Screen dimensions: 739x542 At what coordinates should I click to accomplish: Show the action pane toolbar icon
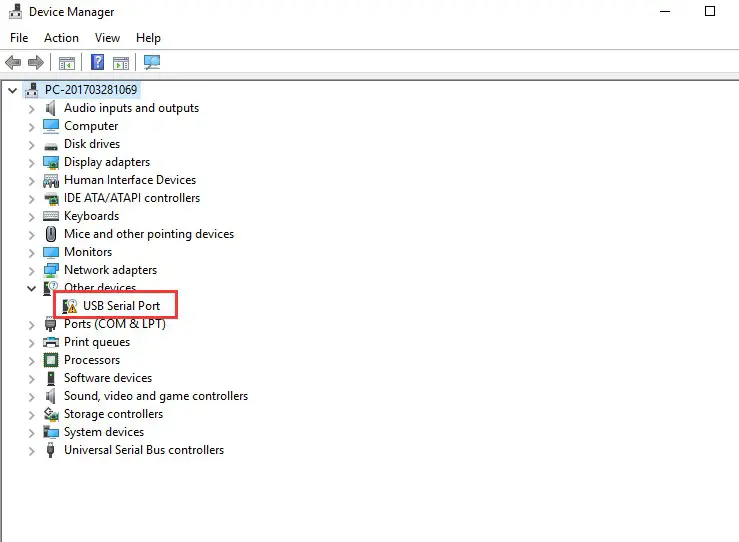(x=121, y=62)
